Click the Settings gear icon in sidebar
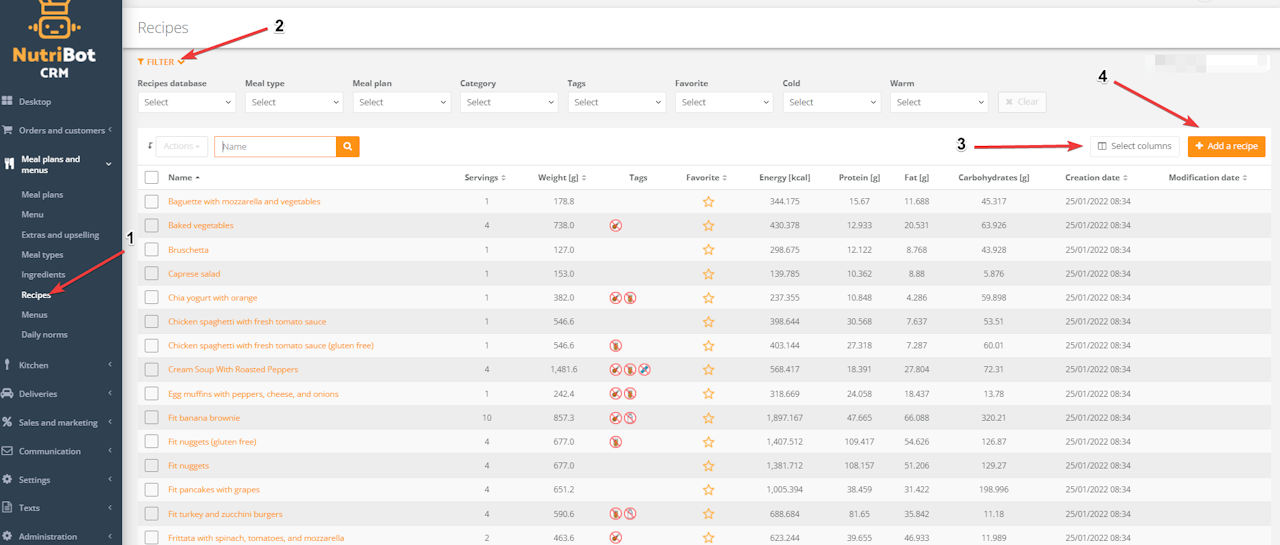Image resolution: width=1280 pixels, height=545 pixels. click(8, 480)
